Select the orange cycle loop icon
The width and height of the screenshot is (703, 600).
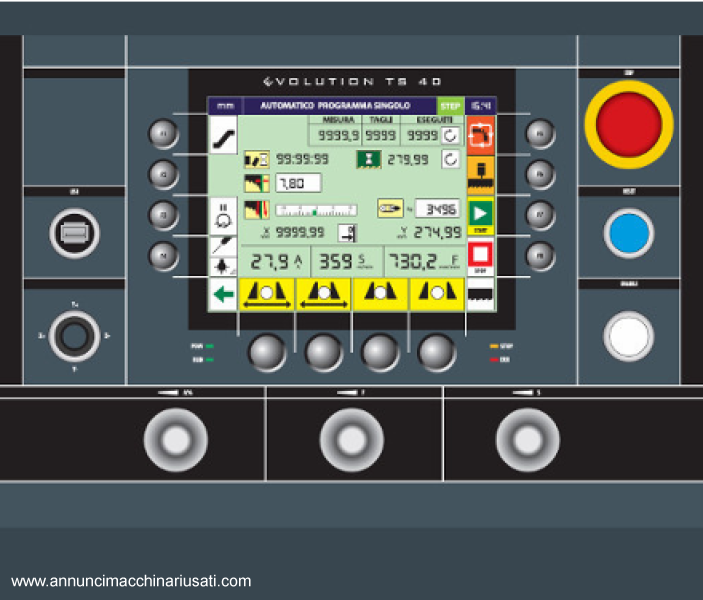pyautogui.click(x=481, y=134)
